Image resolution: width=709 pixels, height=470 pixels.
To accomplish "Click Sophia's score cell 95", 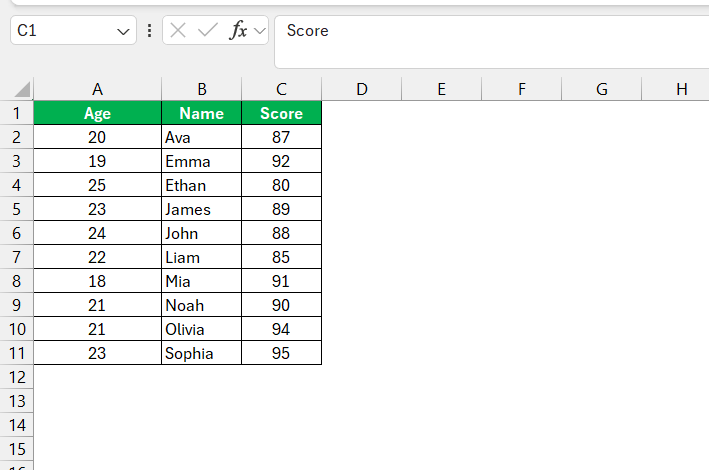I will click(282, 353).
